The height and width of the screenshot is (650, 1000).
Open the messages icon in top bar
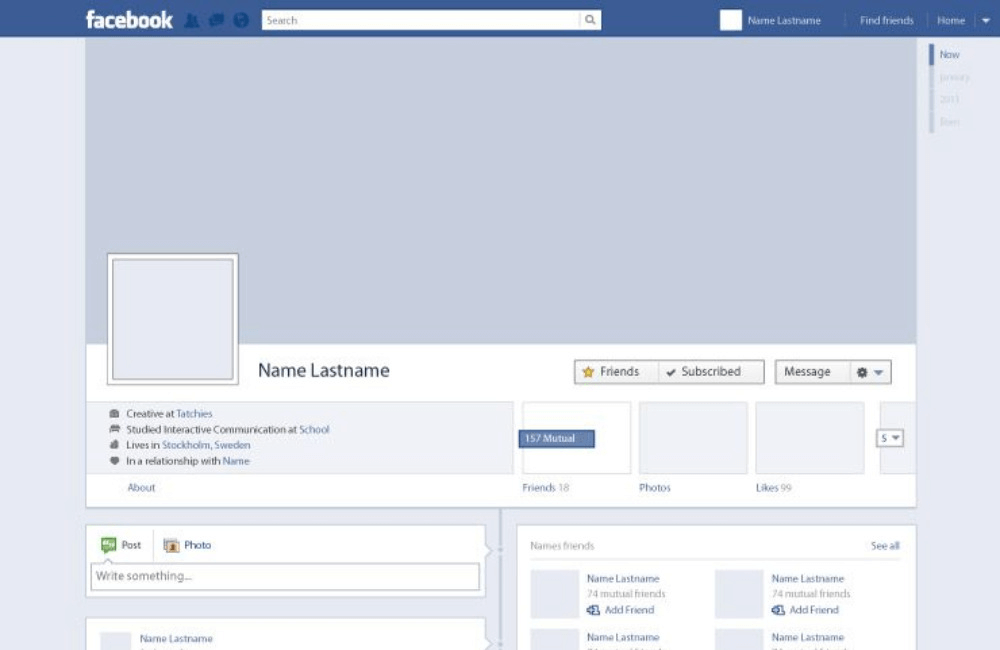coord(216,20)
